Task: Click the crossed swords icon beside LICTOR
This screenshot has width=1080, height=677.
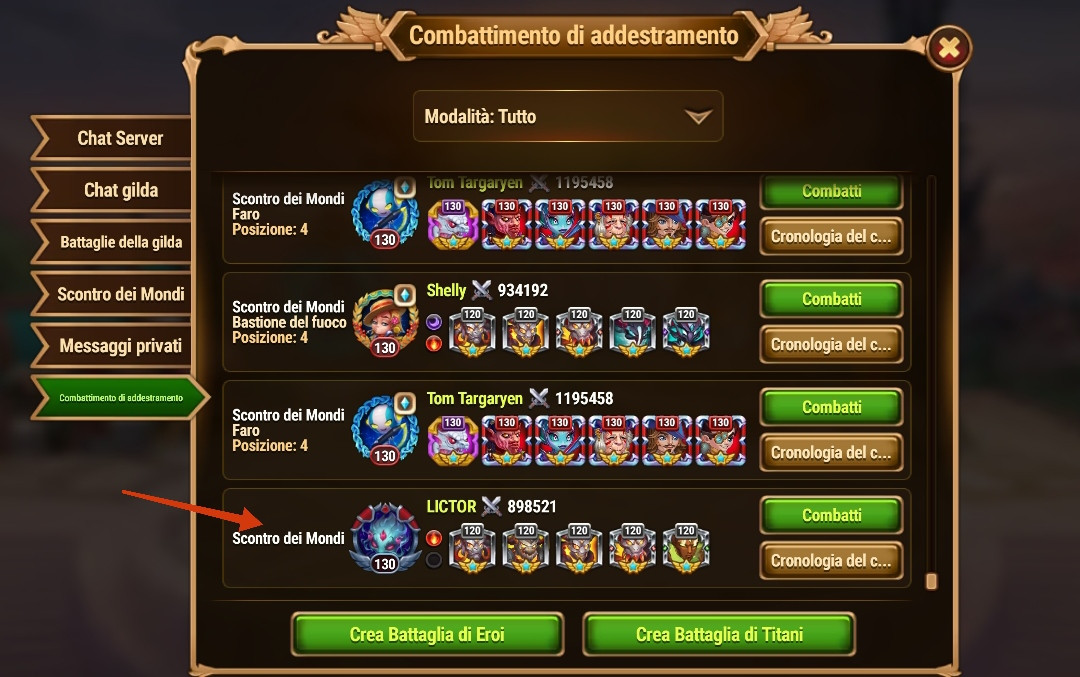Action: coord(491,506)
